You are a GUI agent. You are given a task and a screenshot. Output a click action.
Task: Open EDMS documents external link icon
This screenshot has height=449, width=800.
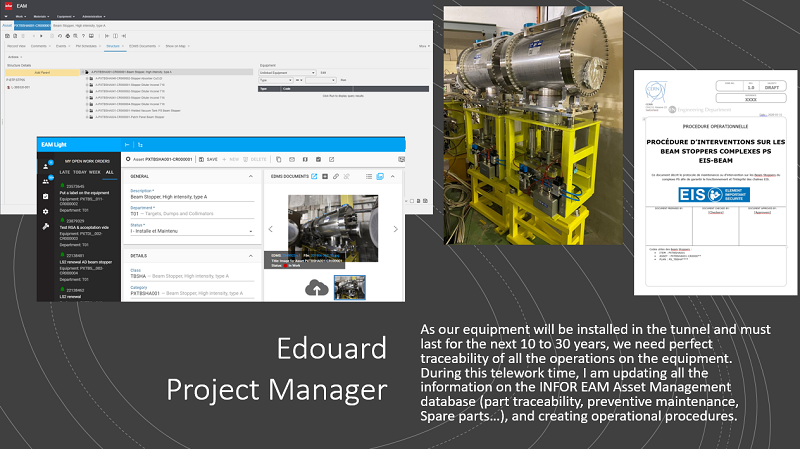tap(314, 177)
